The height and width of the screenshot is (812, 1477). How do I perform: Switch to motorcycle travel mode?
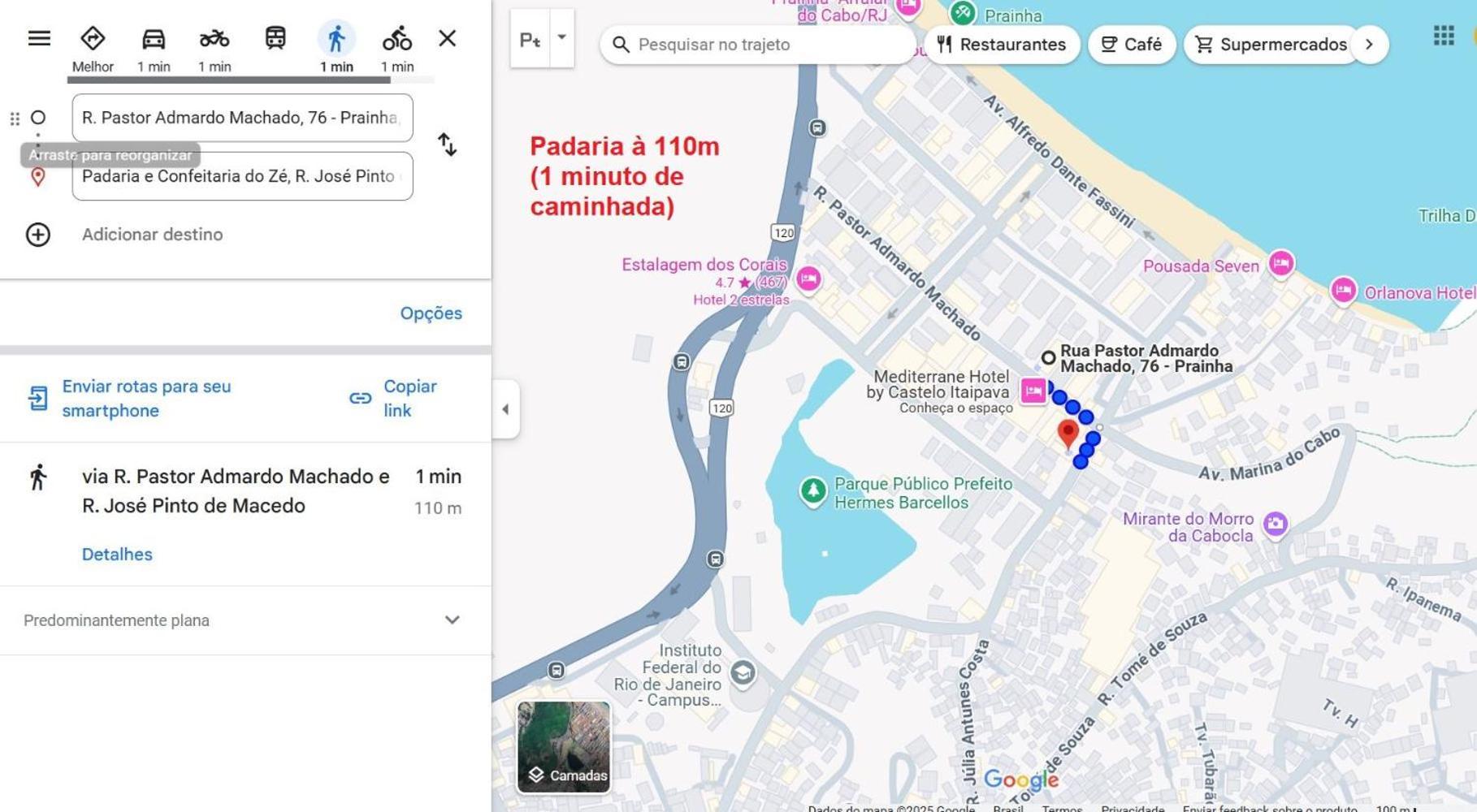click(214, 49)
